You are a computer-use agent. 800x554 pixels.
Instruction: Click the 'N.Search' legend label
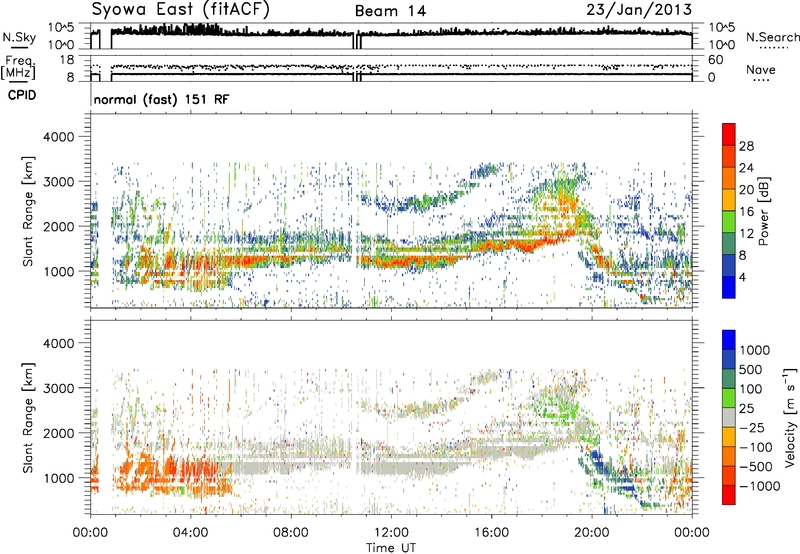(x=772, y=37)
